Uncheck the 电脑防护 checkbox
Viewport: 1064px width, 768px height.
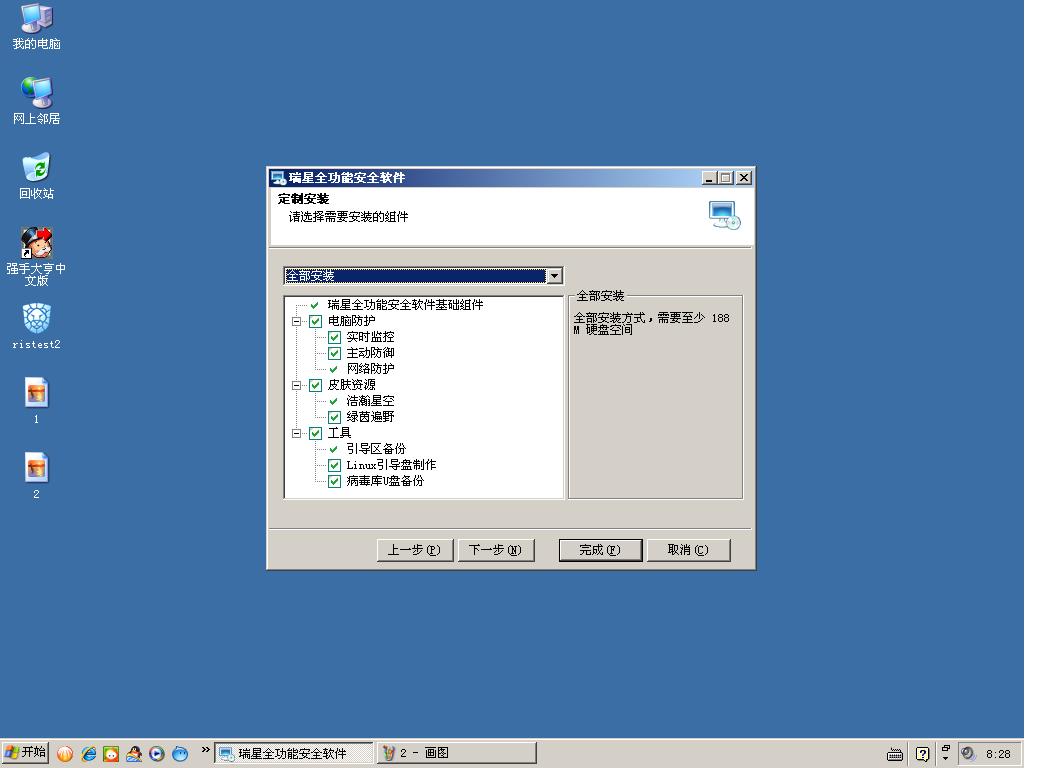(x=316, y=322)
